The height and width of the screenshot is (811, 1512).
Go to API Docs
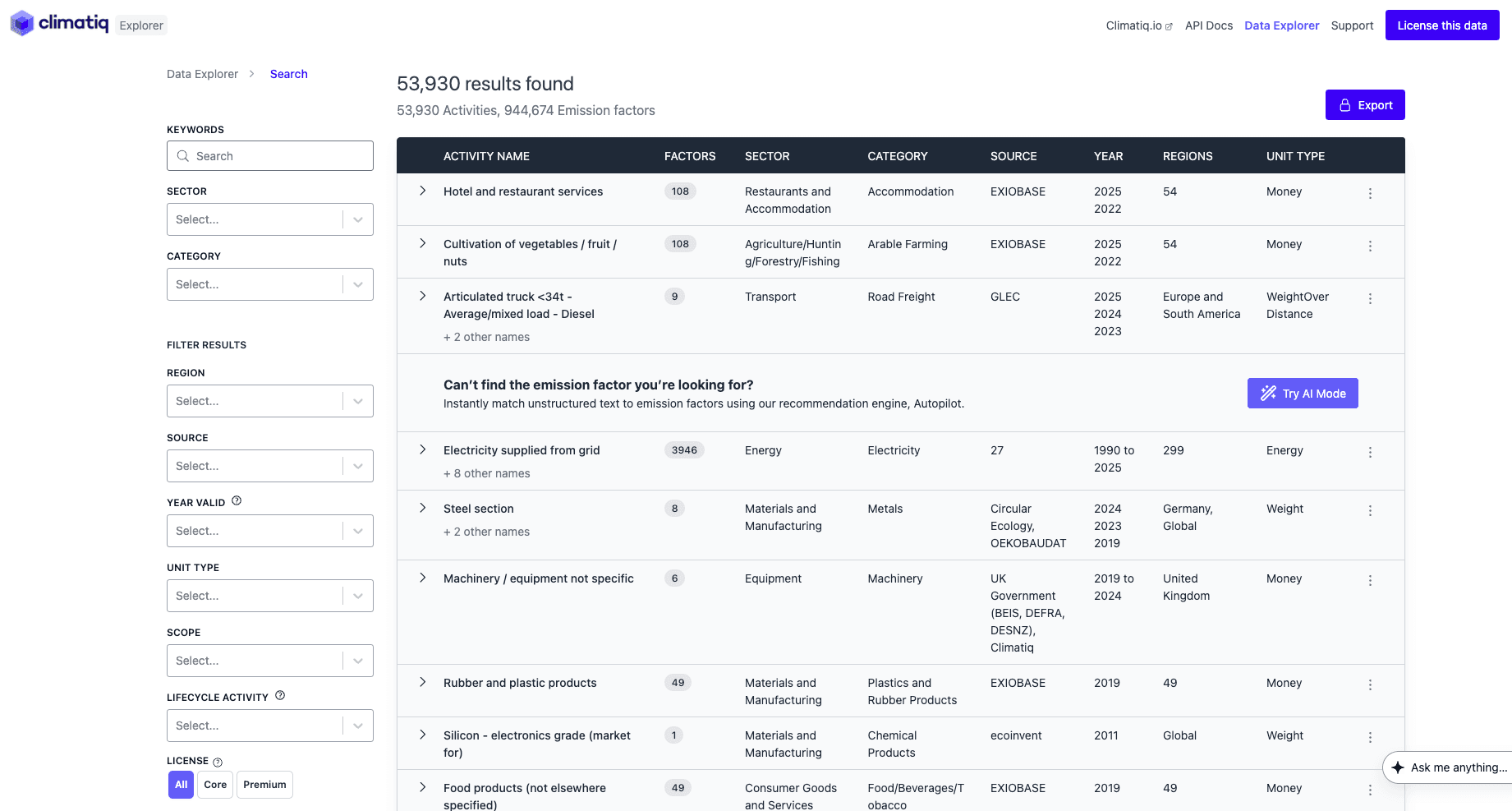[x=1209, y=25]
